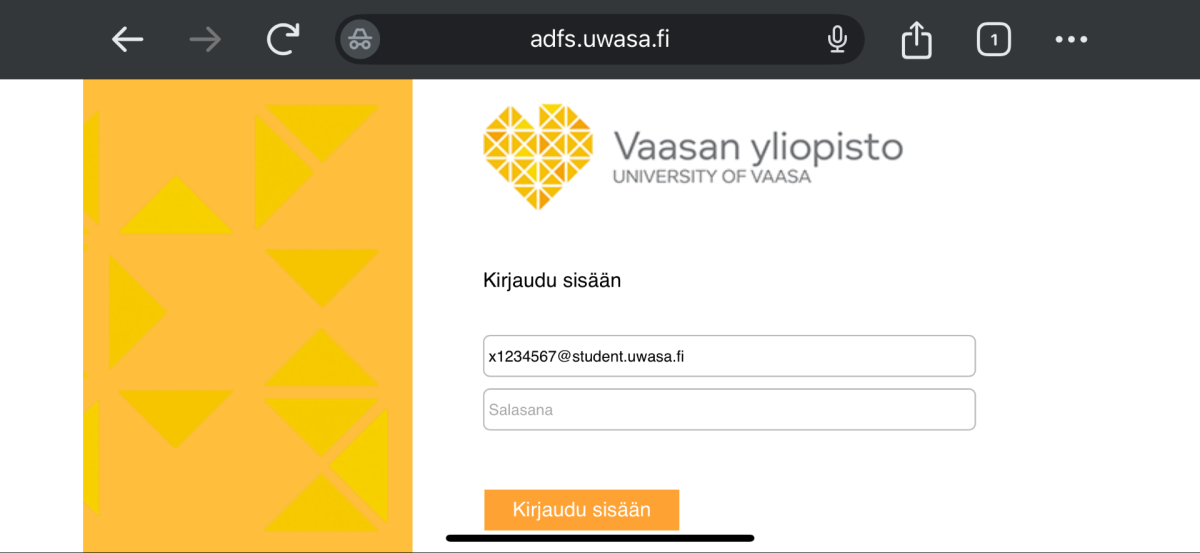
Task: Click the adfs.uwasa.fi URL in address bar
Action: pos(600,40)
